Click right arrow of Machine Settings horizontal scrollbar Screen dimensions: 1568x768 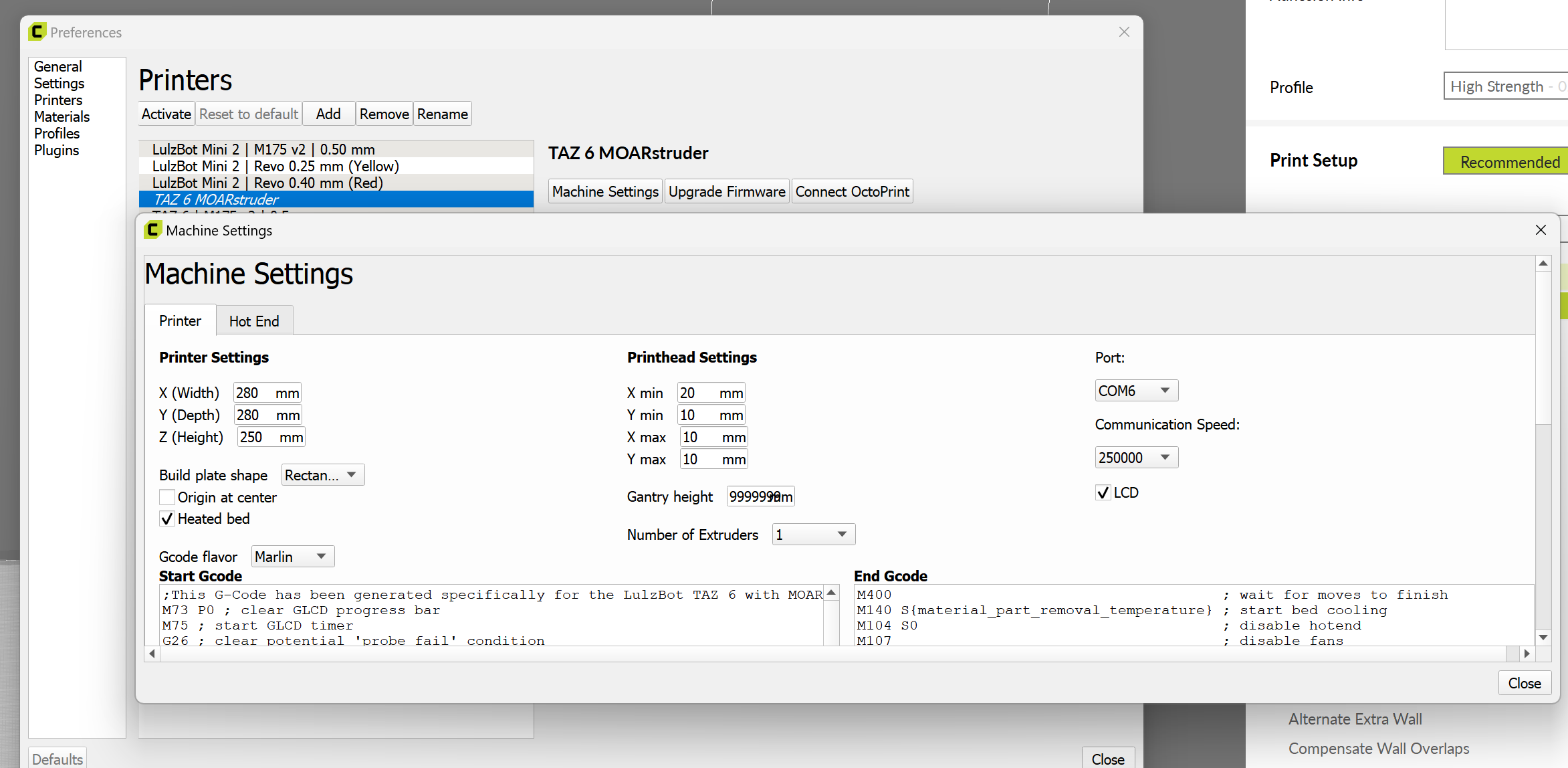coord(1527,654)
